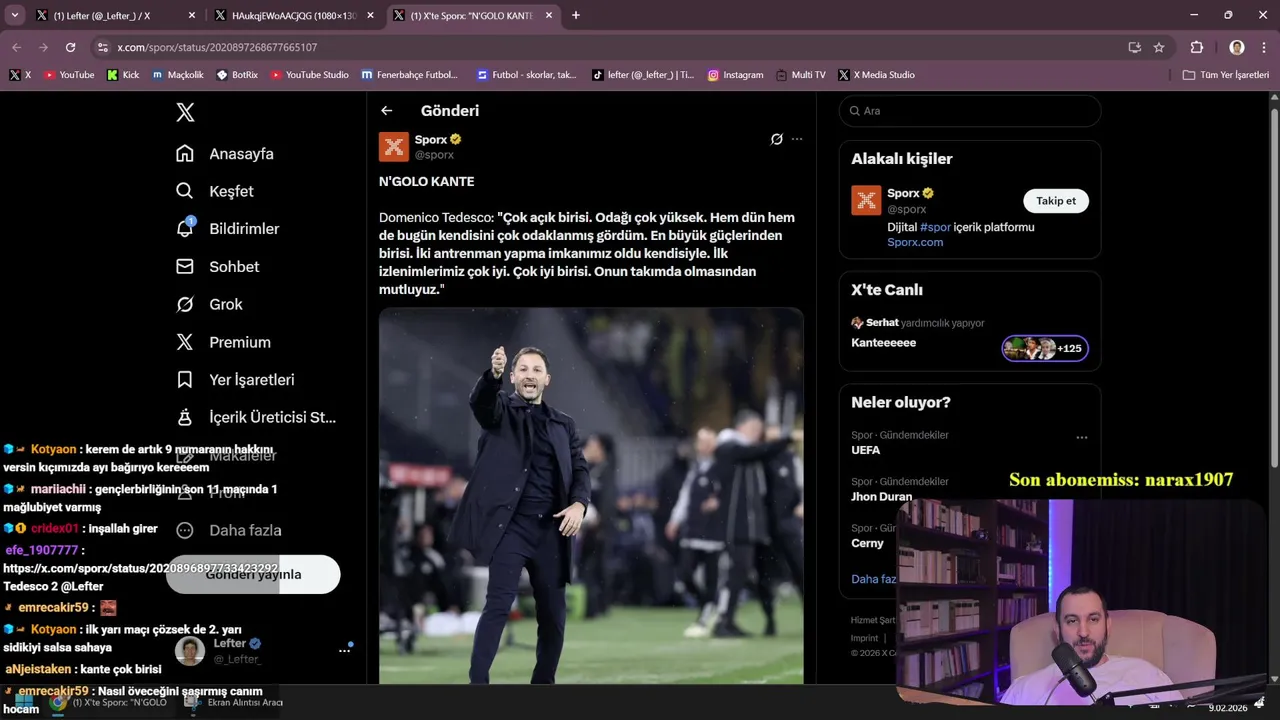Viewport: 1280px width, 720px height.
Task: Open the YouTube bookmark
Action: coord(69,75)
